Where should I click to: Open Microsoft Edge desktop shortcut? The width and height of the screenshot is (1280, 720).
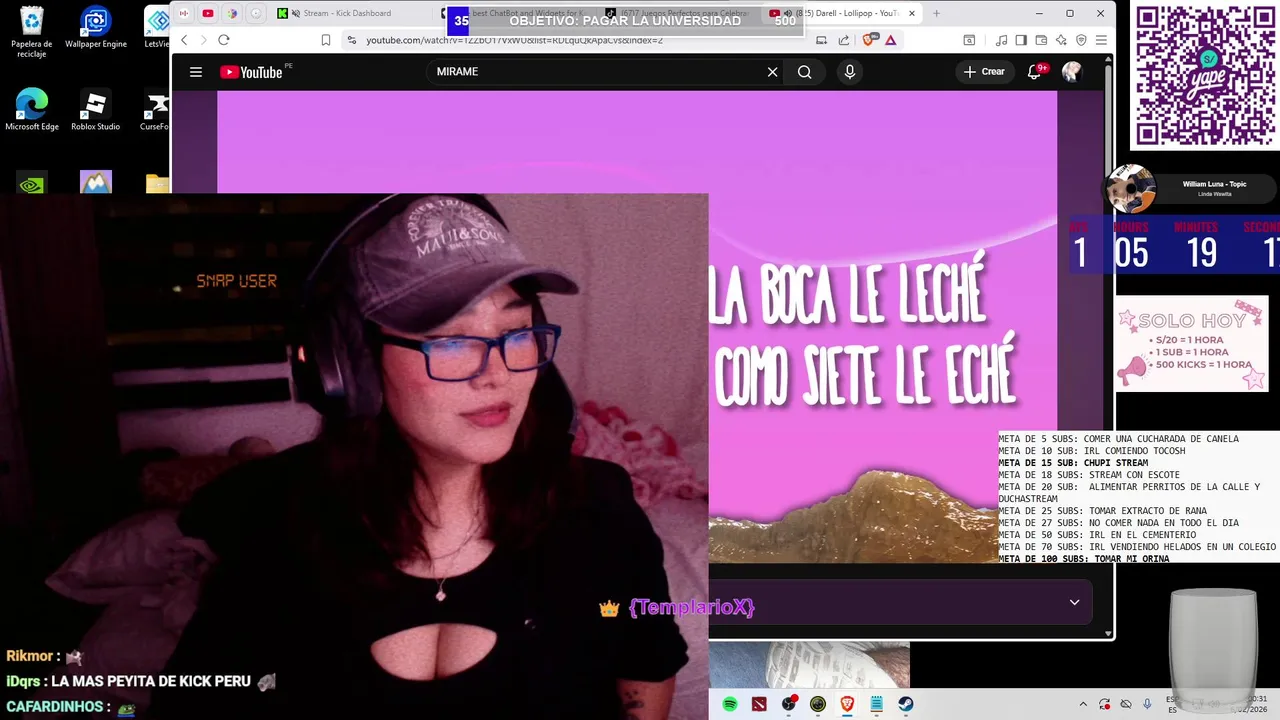pos(32,110)
